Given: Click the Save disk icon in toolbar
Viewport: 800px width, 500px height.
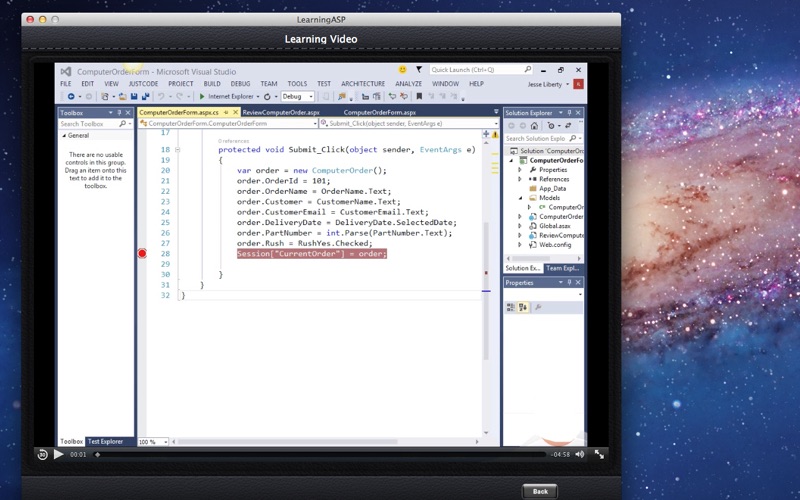Looking at the screenshot, I should pos(134,96).
